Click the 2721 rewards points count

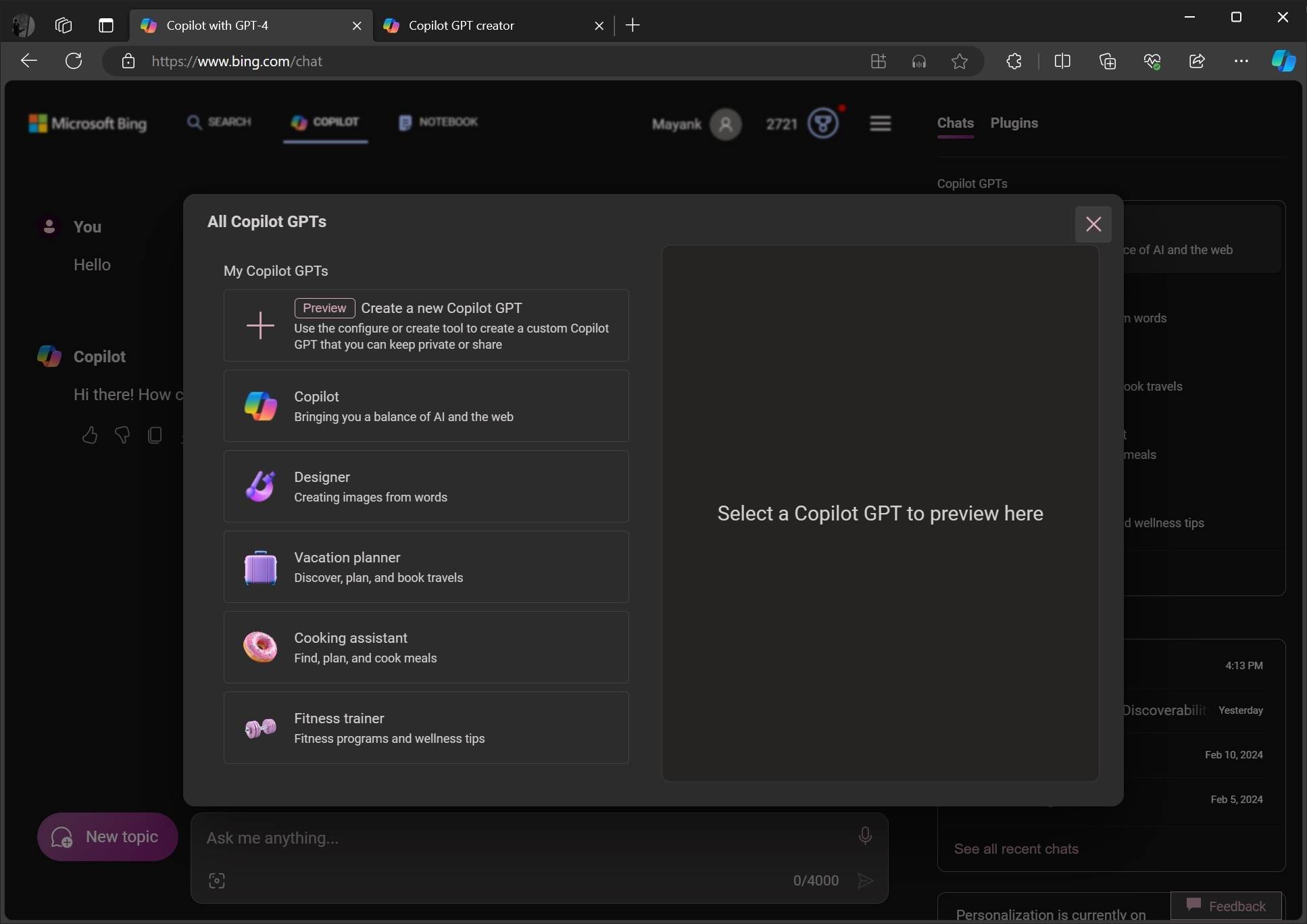tap(781, 124)
